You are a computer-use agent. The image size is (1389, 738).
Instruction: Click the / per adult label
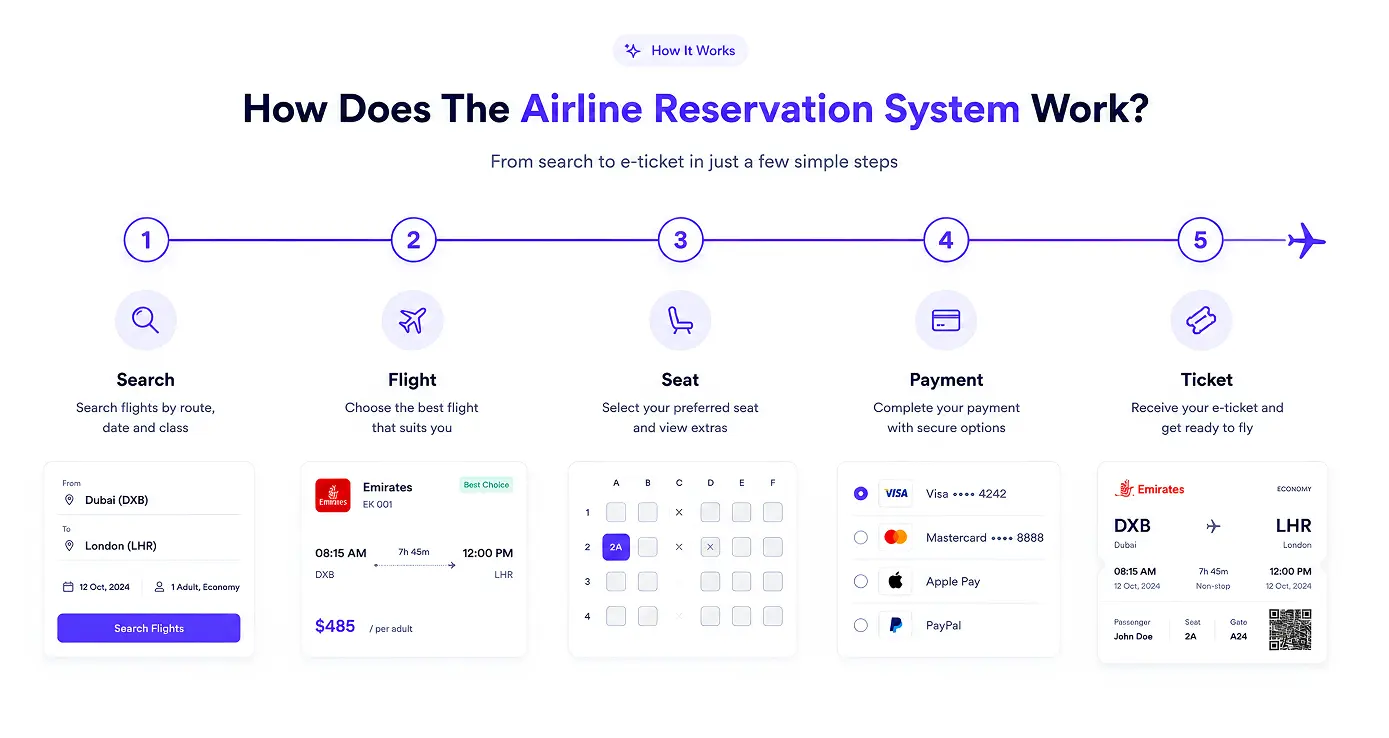[391, 629]
